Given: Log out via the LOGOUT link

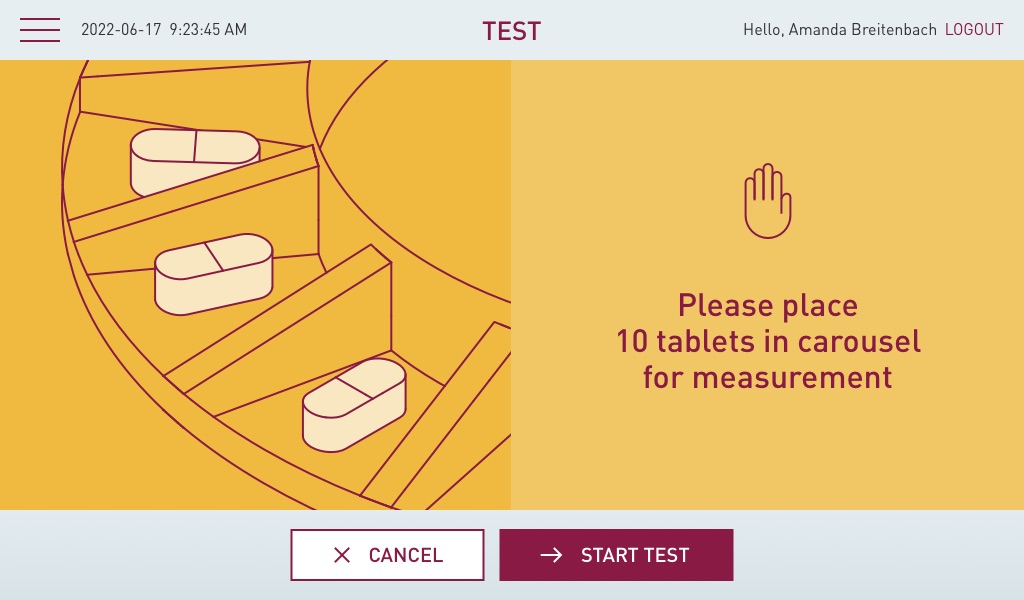Looking at the screenshot, I should click(974, 30).
